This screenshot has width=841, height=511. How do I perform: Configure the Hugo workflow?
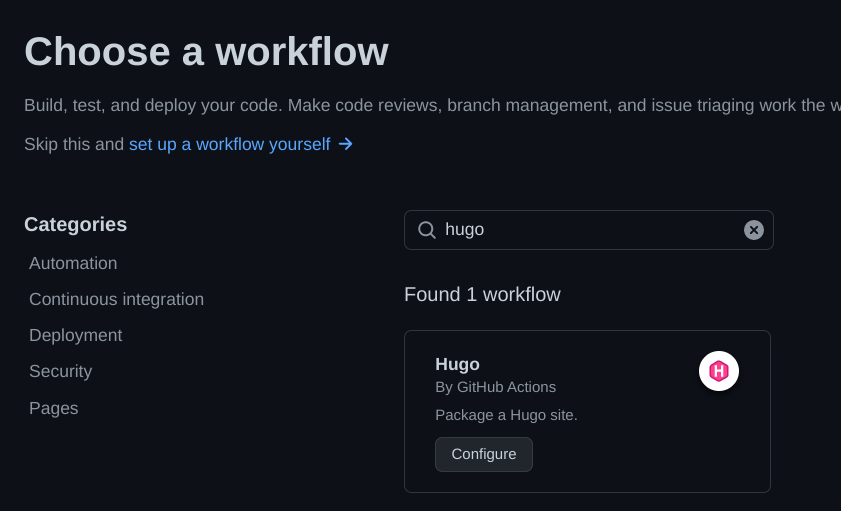pos(484,454)
